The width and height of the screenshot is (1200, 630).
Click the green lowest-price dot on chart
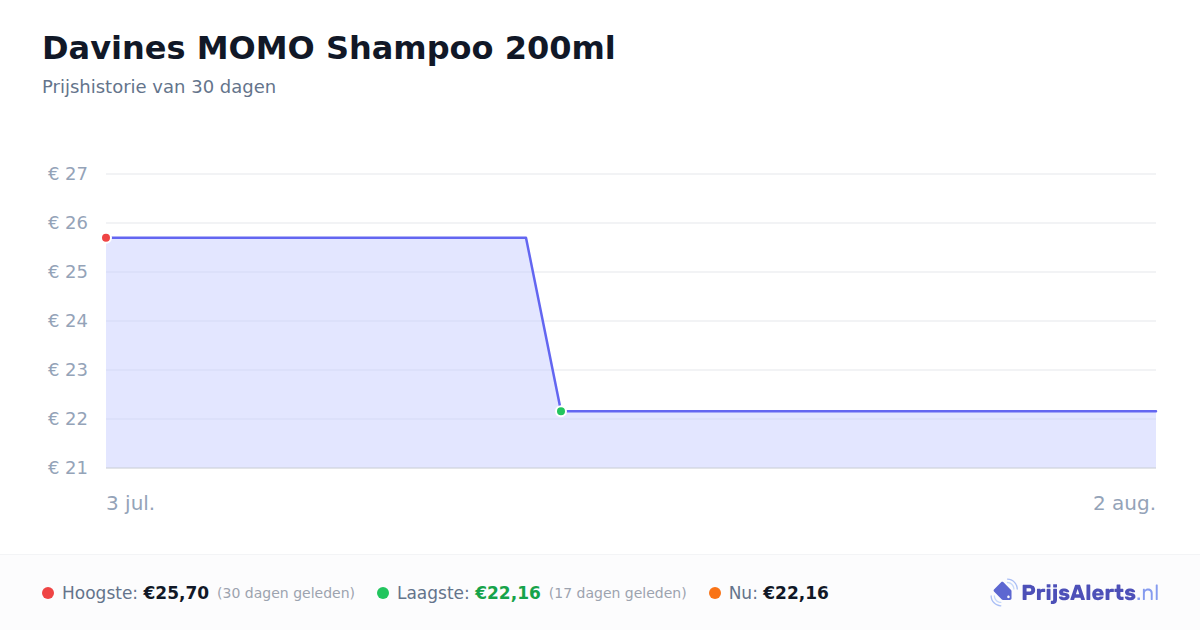561,411
